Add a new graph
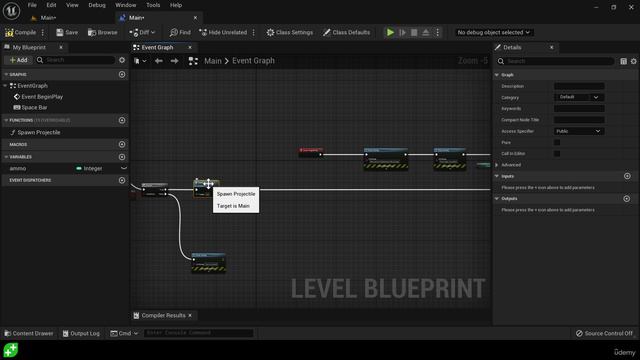This screenshot has height=360, width=640. point(122,74)
